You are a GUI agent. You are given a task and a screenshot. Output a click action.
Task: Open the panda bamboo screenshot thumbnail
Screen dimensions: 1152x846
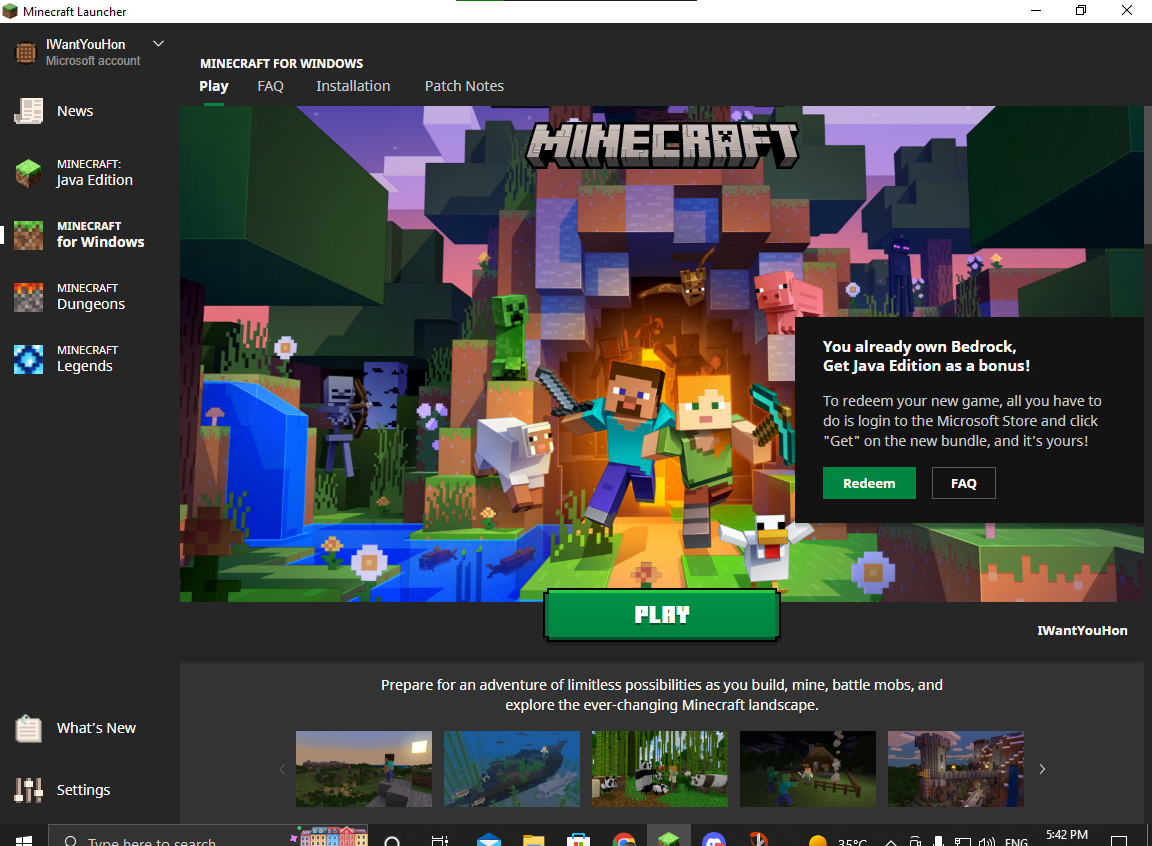click(x=659, y=768)
